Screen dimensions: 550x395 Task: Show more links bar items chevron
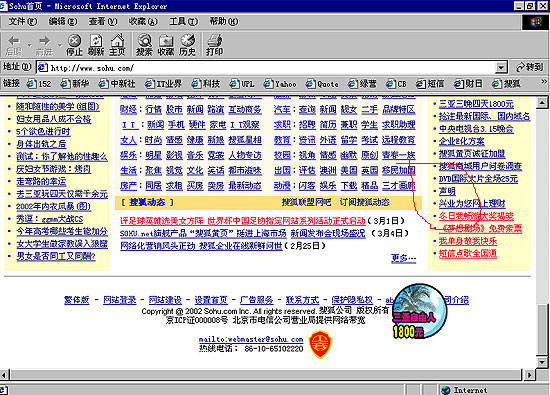coord(544,82)
